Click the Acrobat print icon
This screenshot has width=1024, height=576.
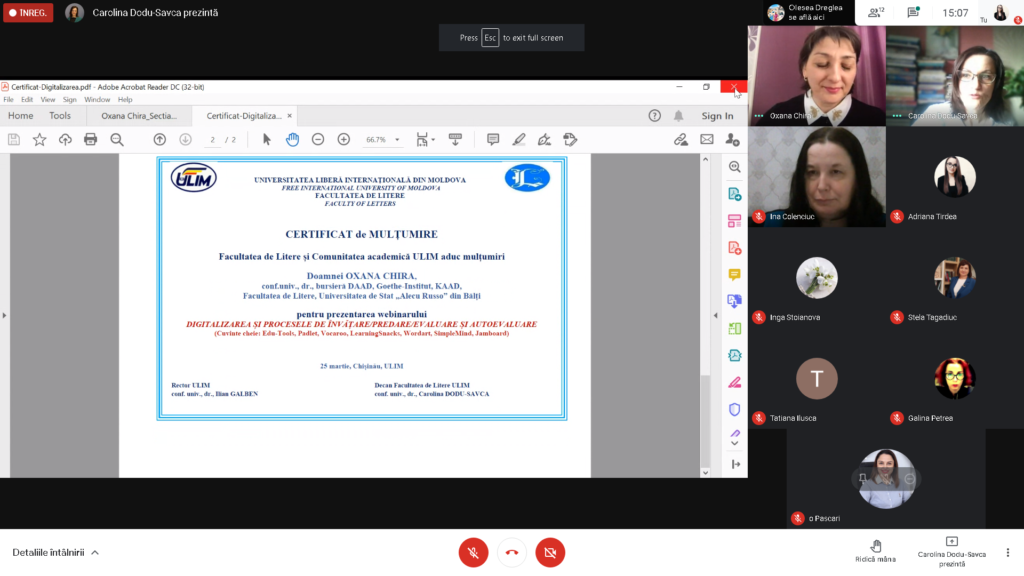(x=91, y=139)
